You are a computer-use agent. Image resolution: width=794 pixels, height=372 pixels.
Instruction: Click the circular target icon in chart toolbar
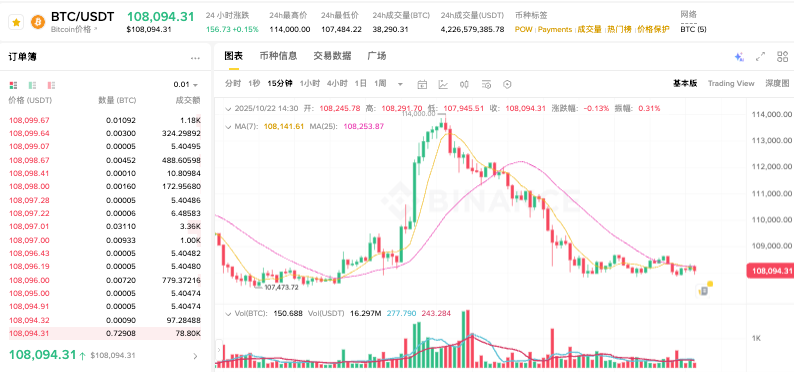pyautogui.click(x=507, y=84)
